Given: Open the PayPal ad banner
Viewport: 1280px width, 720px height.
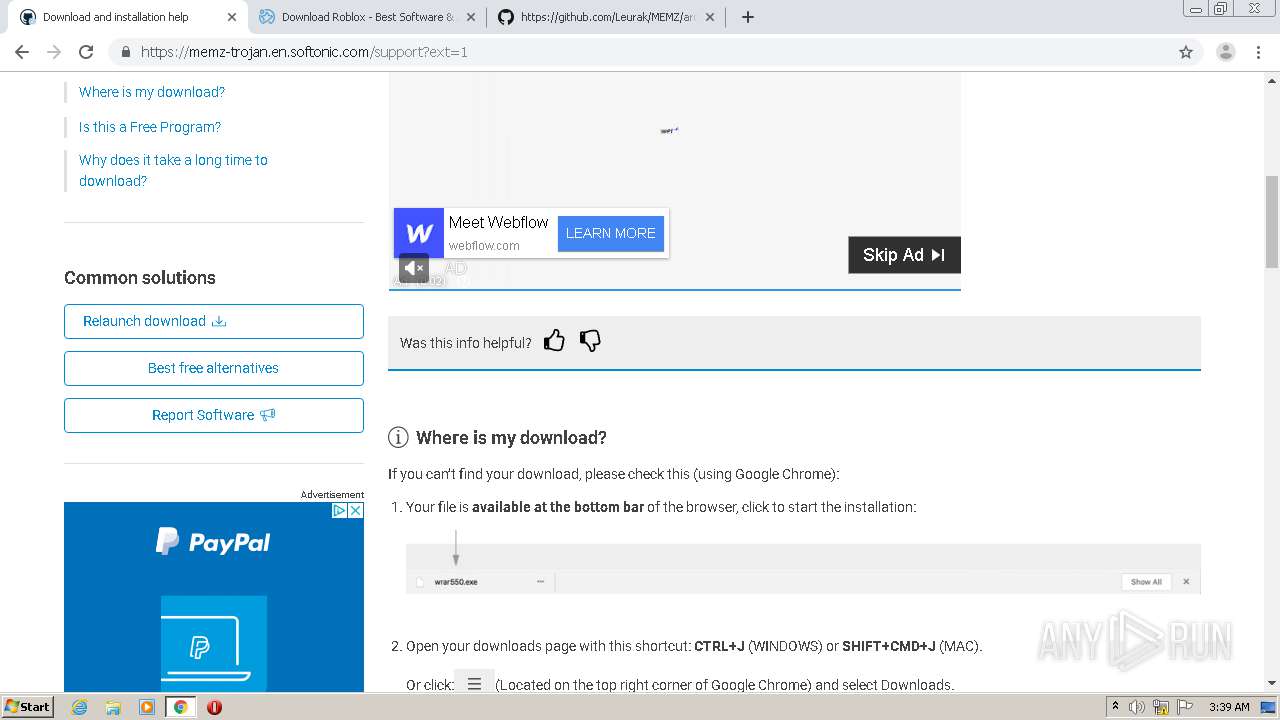Looking at the screenshot, I should pos(214,597).
